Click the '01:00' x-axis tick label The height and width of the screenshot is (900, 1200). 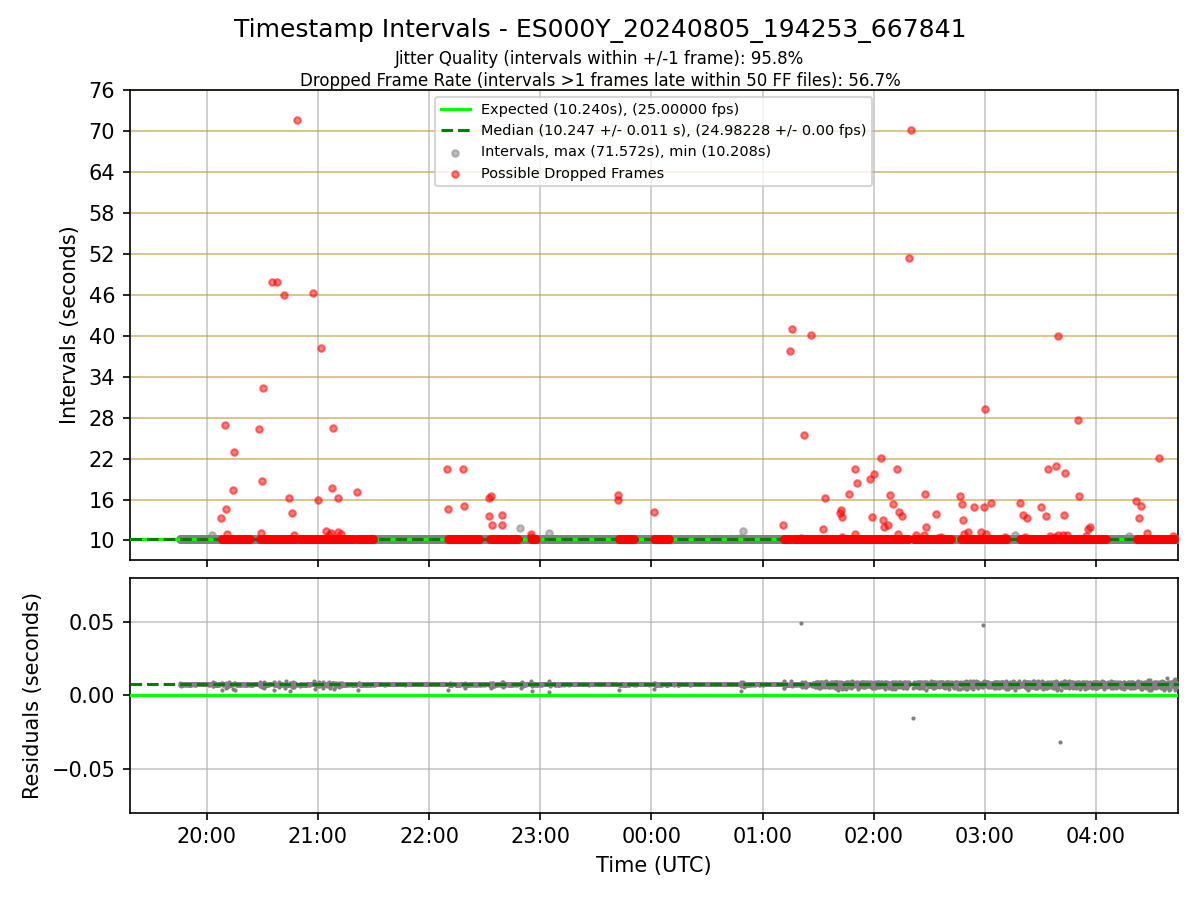click(763, 834)
